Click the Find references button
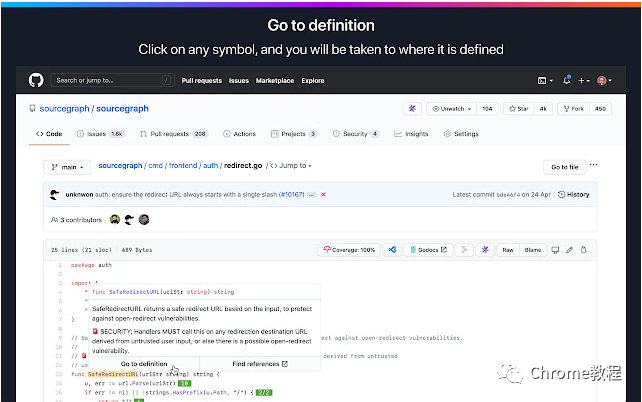The width and height of the screenshot is (642, 402). coord(260,364)
